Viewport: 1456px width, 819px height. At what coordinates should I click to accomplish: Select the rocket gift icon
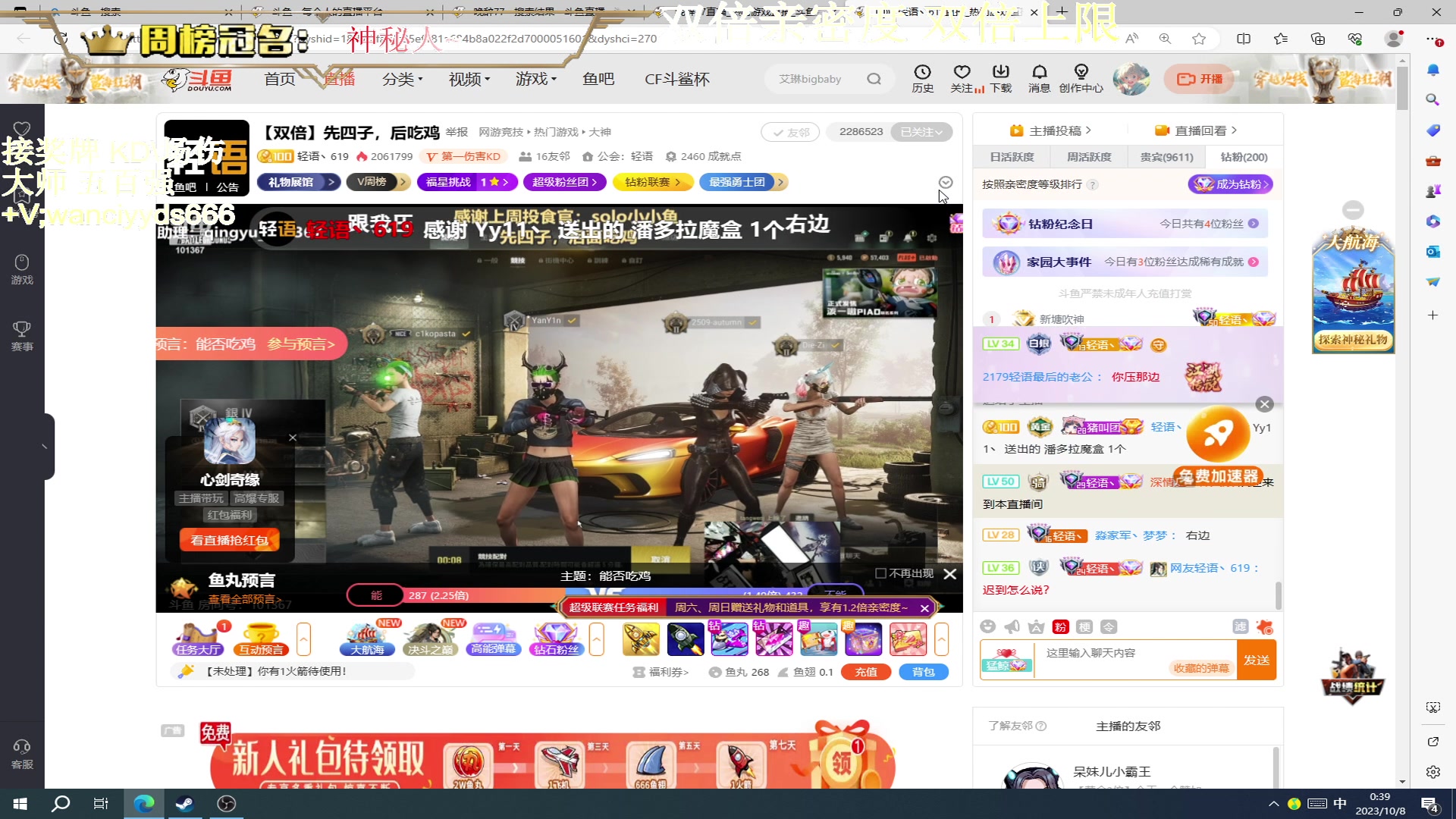point(686,639)
